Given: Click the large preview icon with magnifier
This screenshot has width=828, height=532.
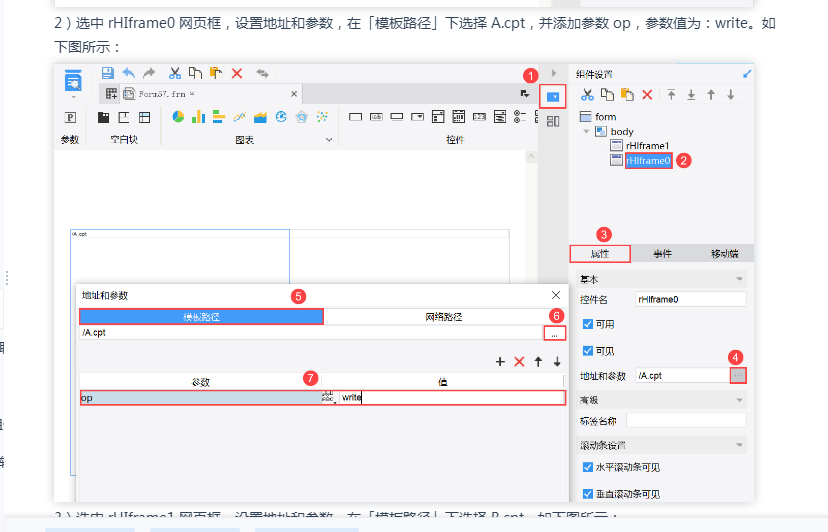Looking at the screenshot, I should click(73, 81).
